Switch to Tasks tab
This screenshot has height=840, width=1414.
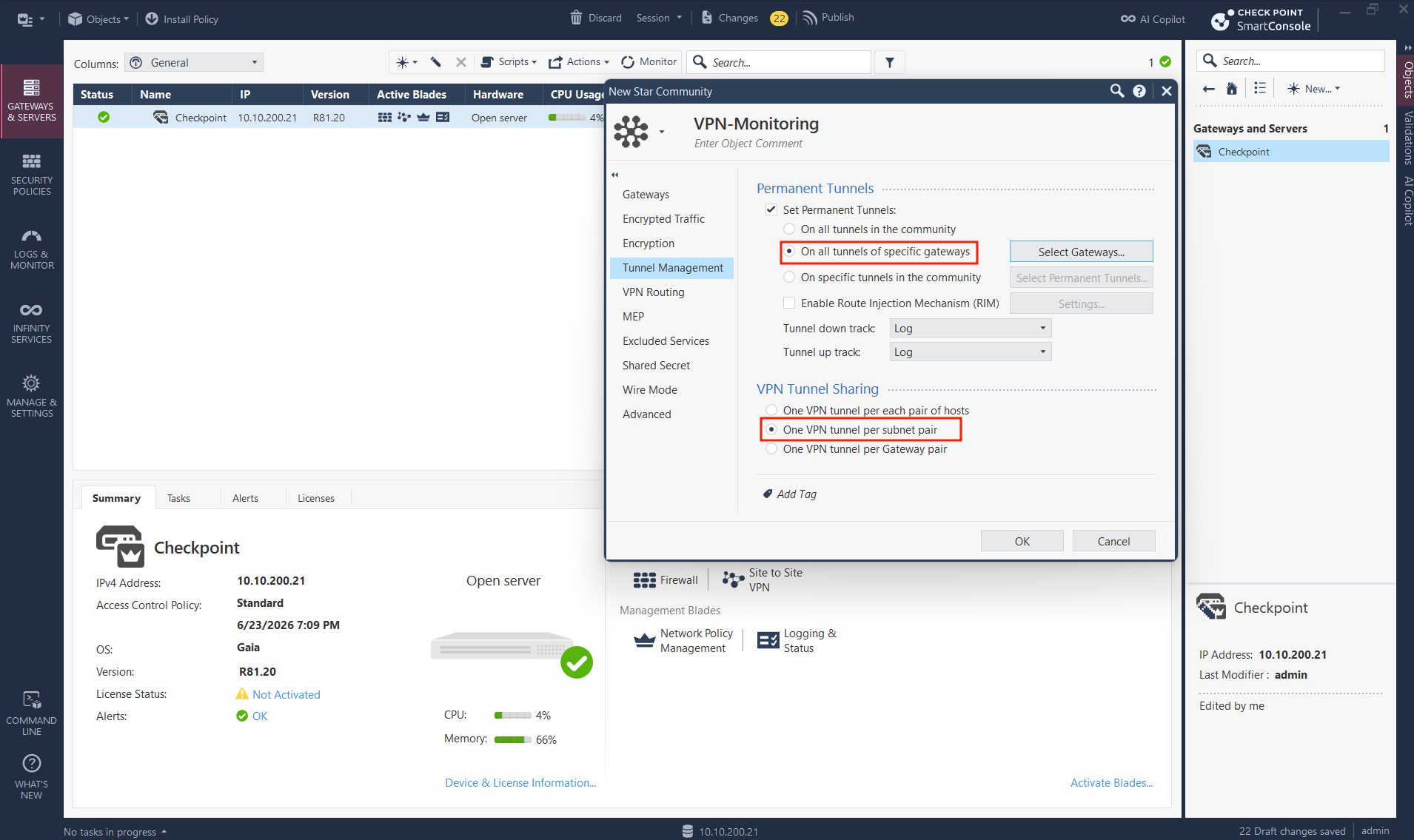tap(178, 498)
